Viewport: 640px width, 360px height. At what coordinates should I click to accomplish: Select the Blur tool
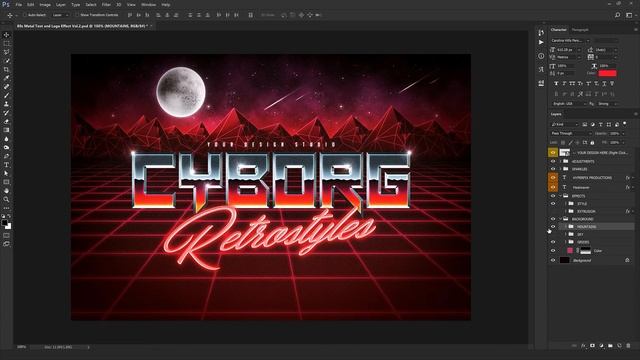(x=6, y=139)
